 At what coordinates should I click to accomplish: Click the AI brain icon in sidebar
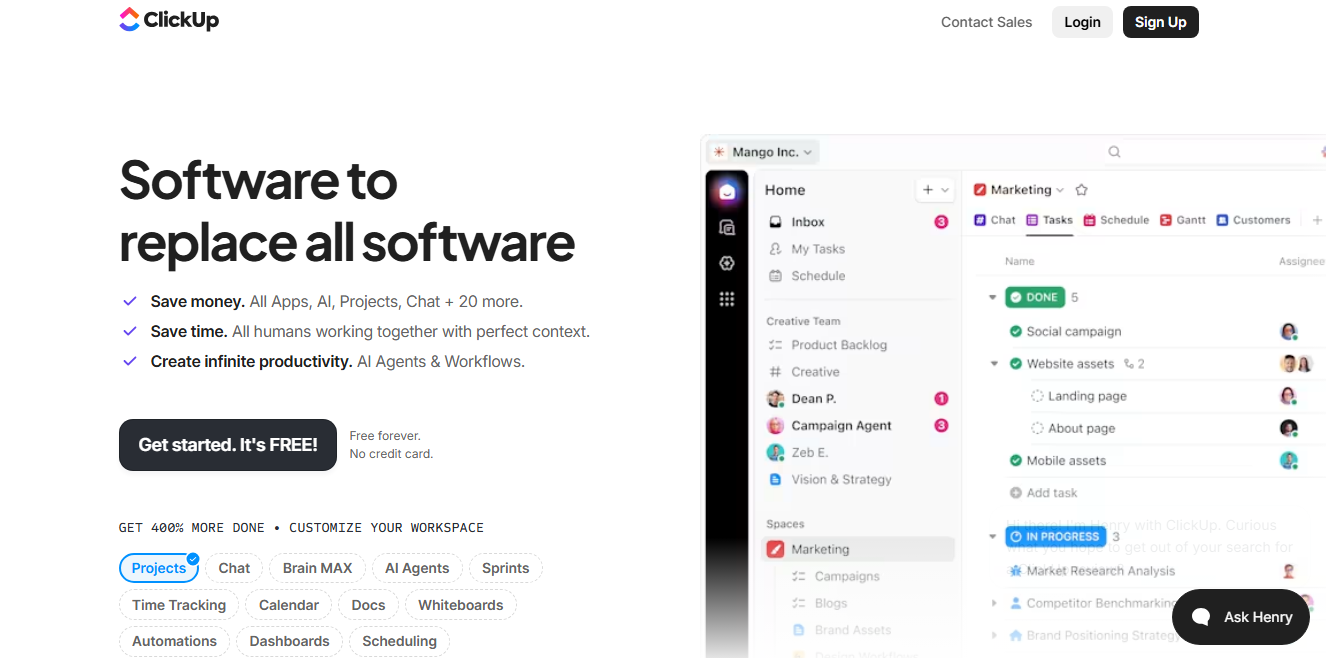pyautogui.click(x=727, y=263)
